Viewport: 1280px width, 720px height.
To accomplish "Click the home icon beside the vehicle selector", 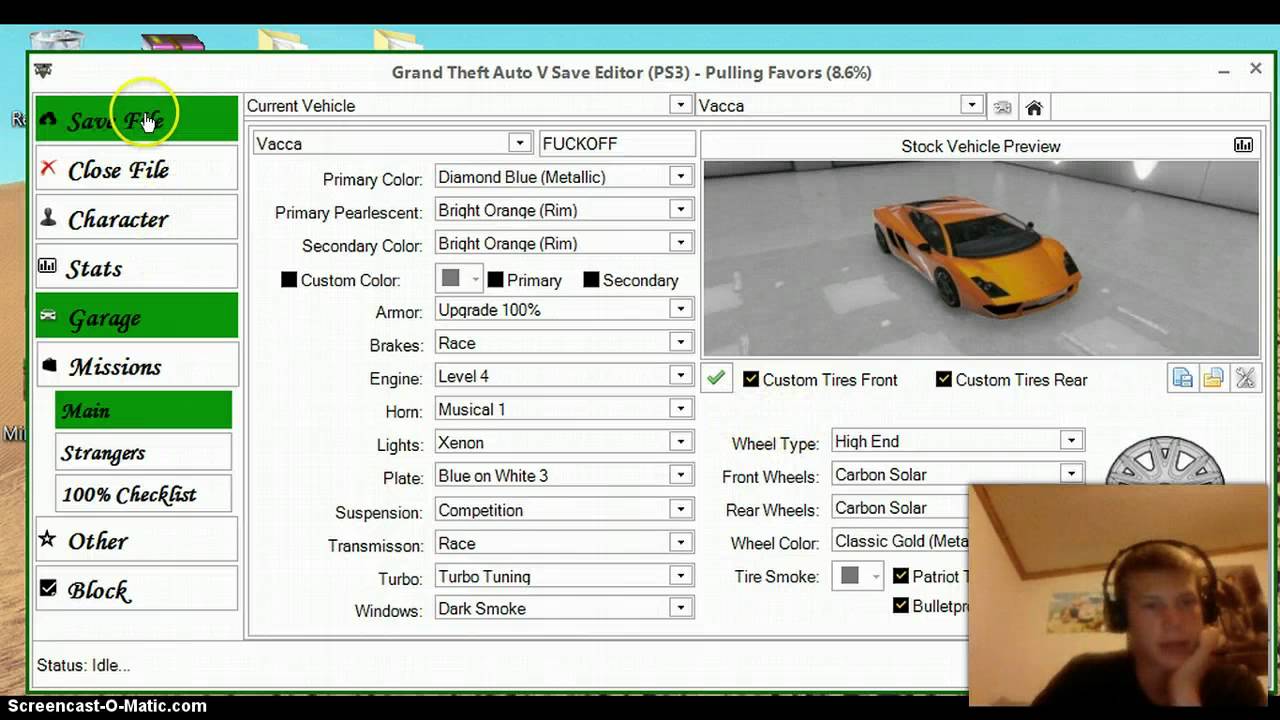I will (x=1034, y=107).
